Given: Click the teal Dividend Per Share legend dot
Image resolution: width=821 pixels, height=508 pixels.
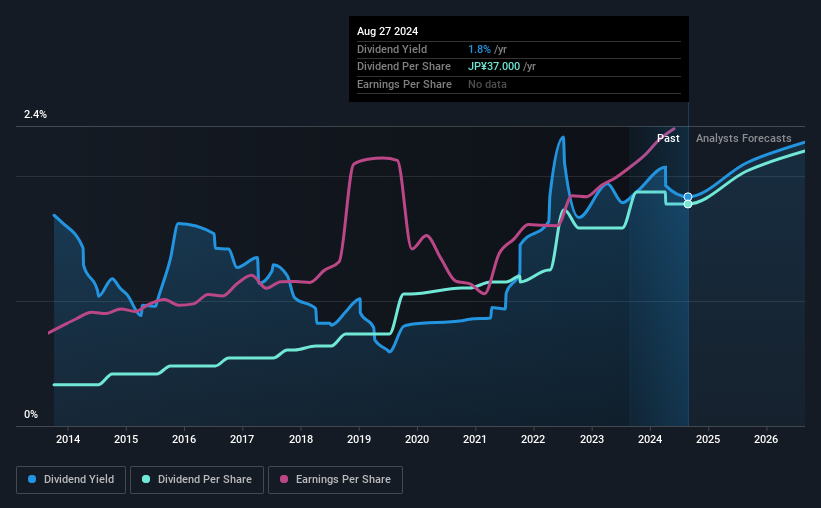Looking at the screenshot, I should [146, 479].
